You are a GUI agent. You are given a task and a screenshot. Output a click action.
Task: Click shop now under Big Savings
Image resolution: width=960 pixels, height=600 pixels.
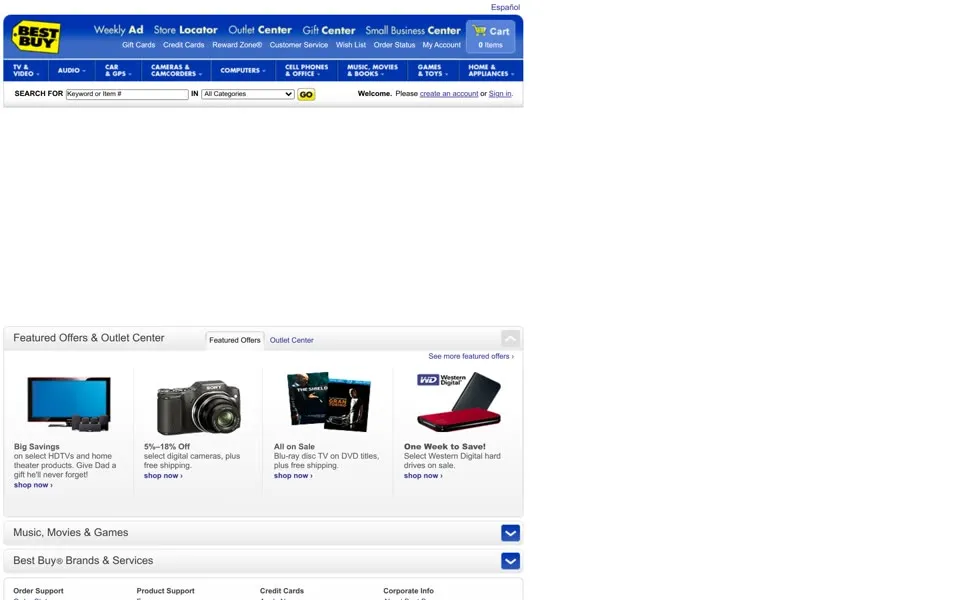[33, 485]
